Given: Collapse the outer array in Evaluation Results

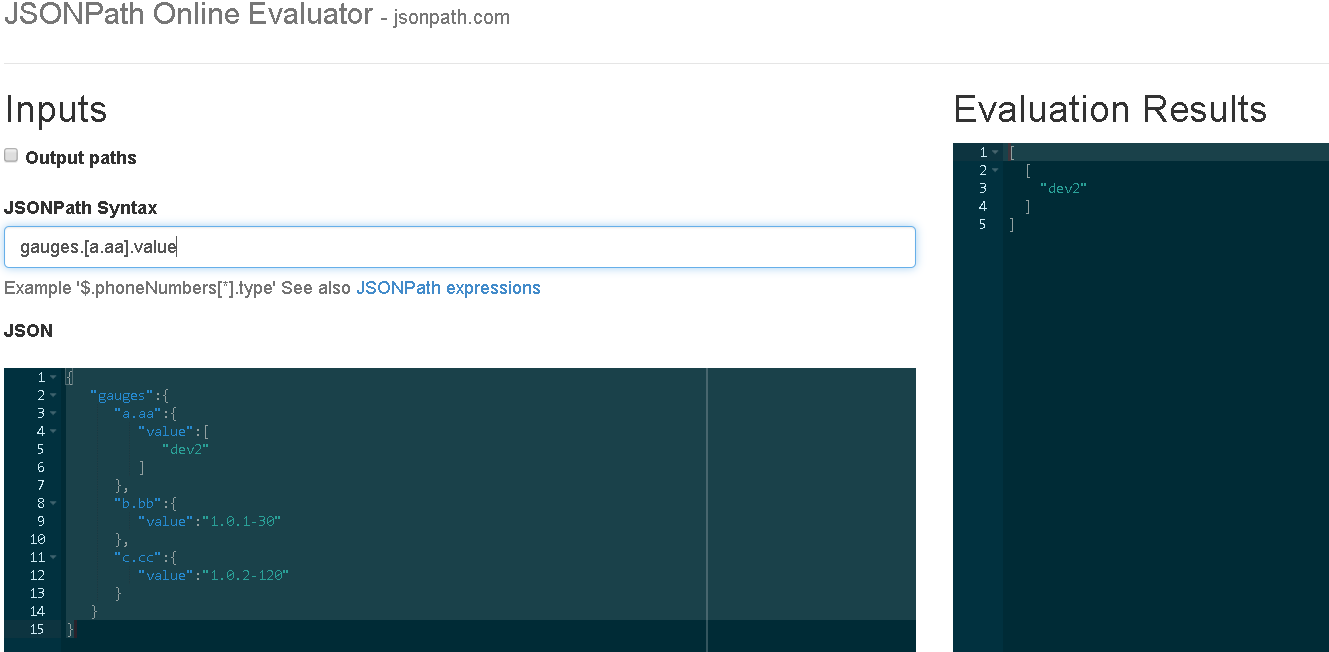Looking at the screenshot, I should click(995, 151).
